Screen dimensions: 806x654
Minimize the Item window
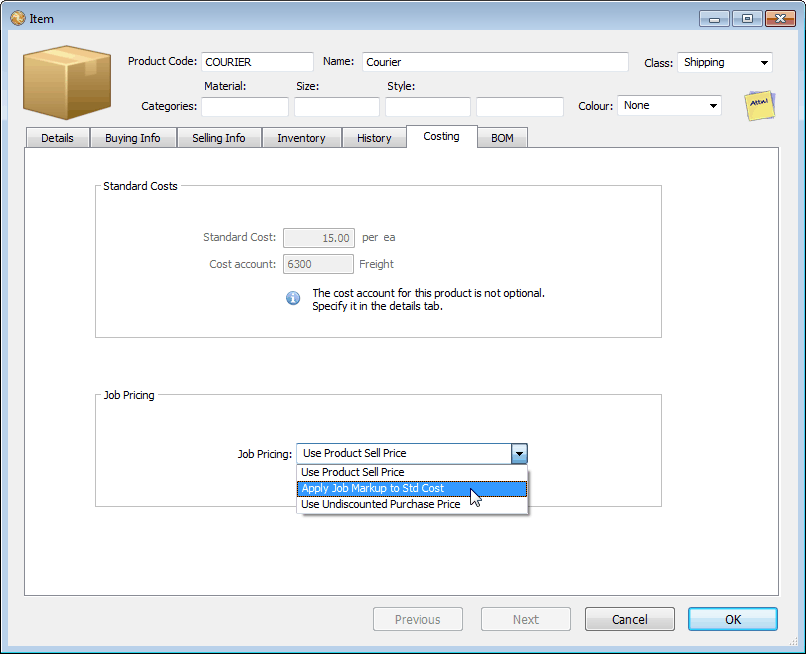coord(715,19)
